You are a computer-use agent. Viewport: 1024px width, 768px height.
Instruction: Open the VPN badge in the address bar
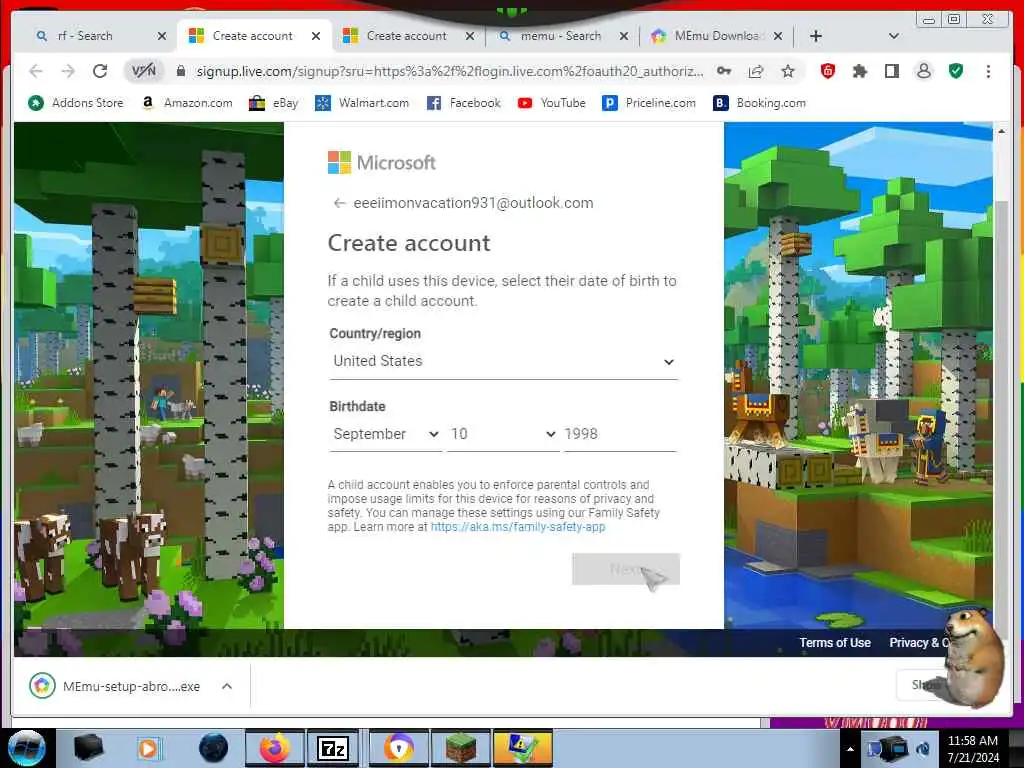(144, 71)
